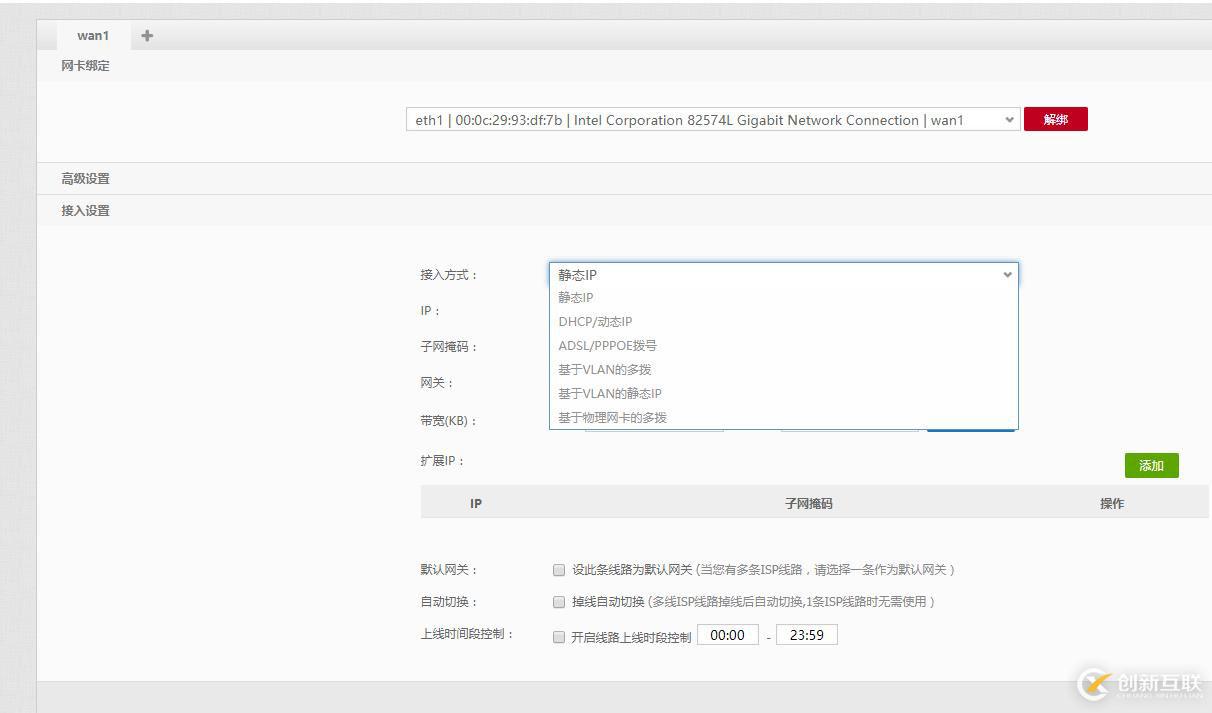Switch to the wan1 tab

point(92,35)
